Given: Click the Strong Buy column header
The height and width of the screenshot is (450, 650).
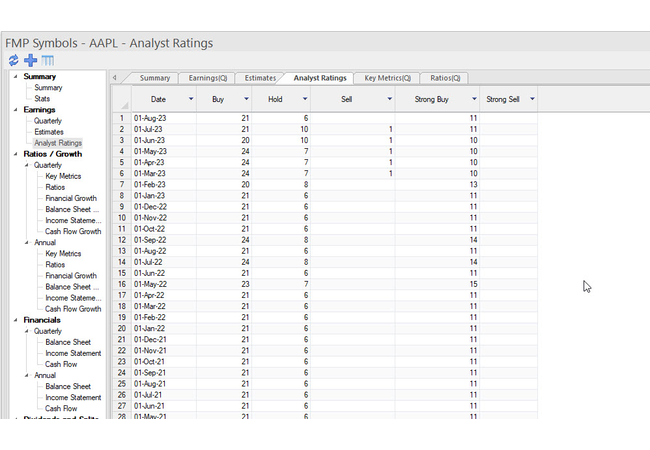Looking at the screenshot, I should (x=432, y=99).
